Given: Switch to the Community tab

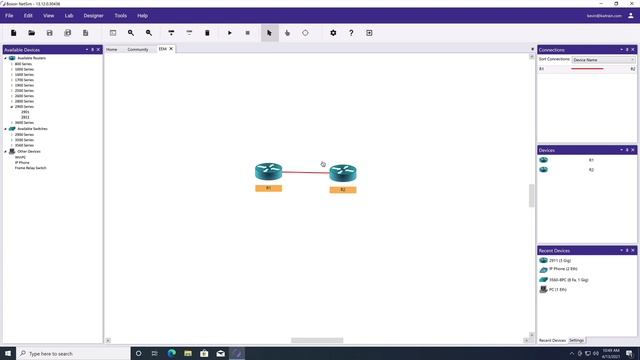Looking at the screenshot, I should click(x=138, y=49).
